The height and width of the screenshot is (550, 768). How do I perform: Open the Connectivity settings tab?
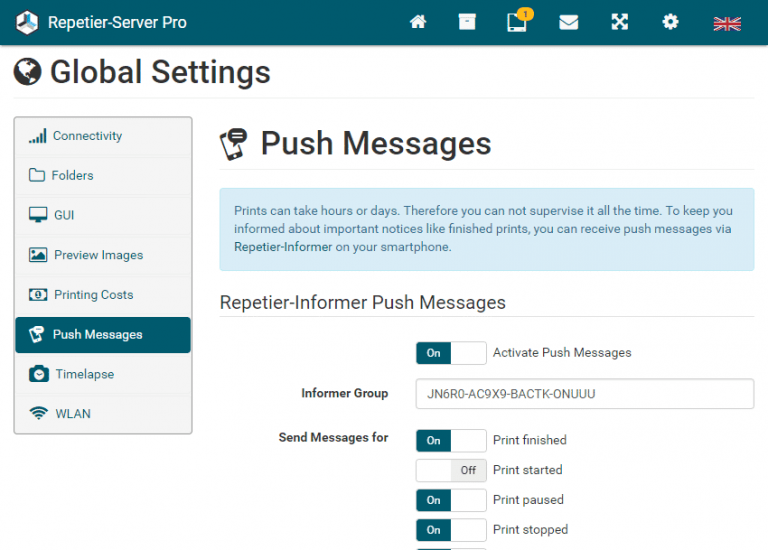[103, 136]
